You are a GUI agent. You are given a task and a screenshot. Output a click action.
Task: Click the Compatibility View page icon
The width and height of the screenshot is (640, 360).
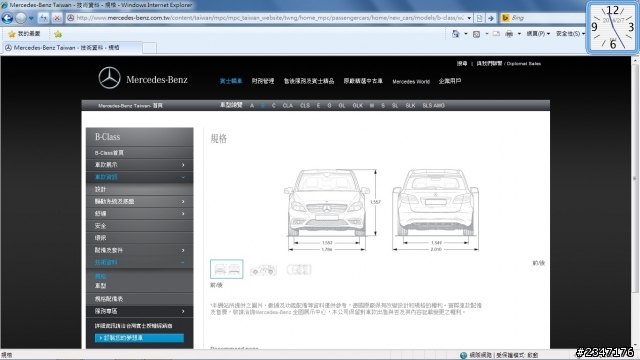480,18
